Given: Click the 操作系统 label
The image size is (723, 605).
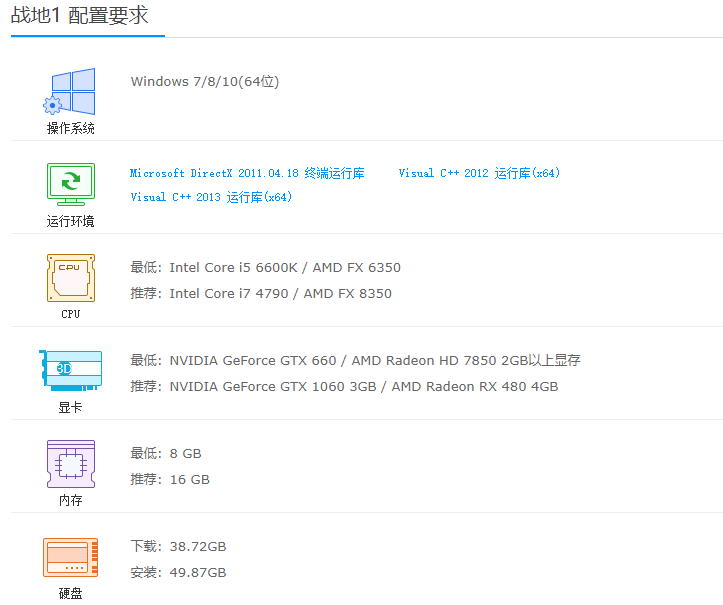Looking at the screenshot, I should [x=71, y=128].
